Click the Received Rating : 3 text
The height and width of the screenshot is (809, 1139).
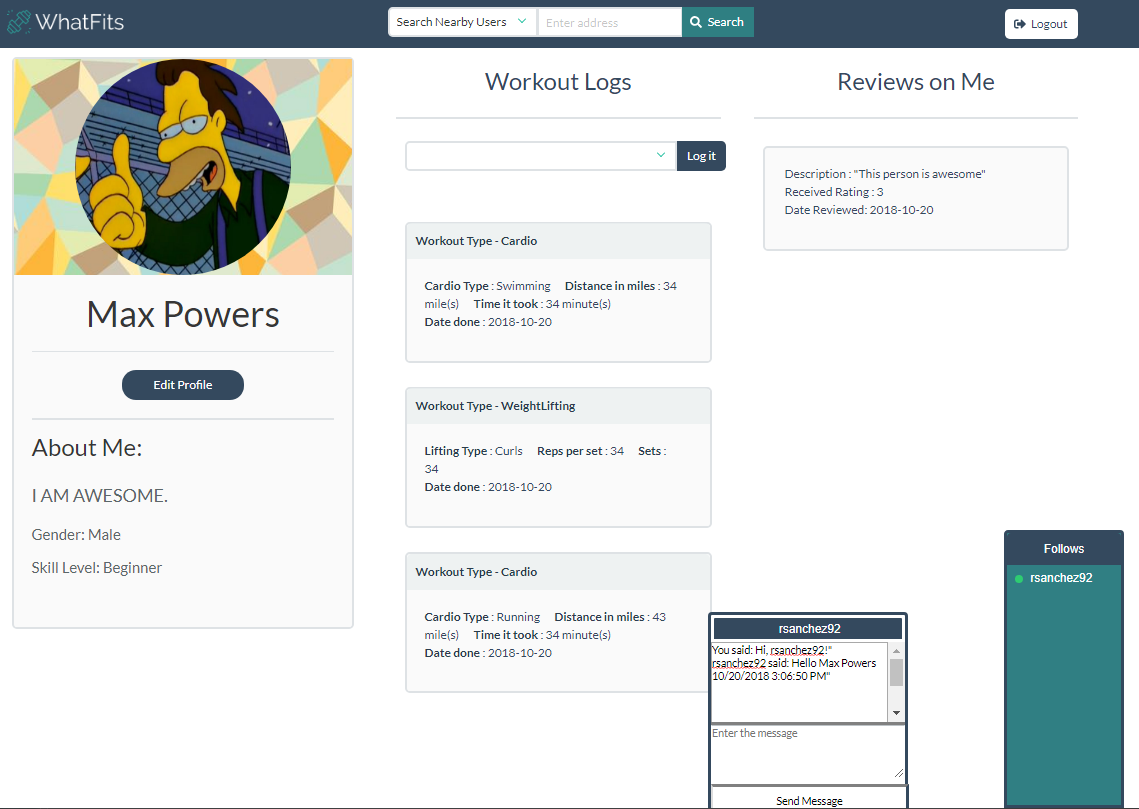coord(834,192)
